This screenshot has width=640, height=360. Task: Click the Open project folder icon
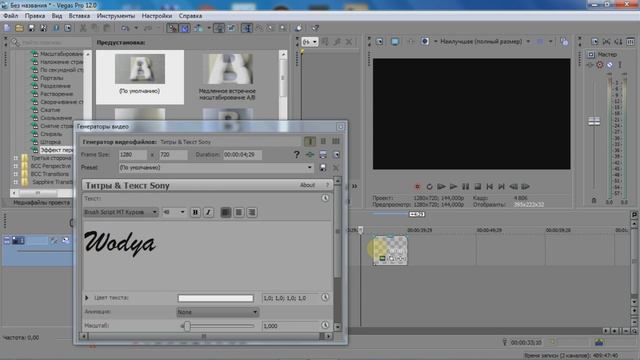click(x=19, y=28)
